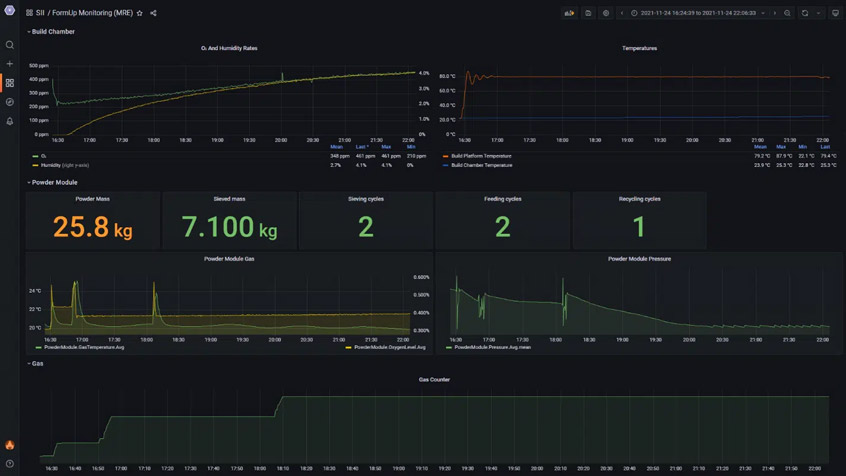846x476 pixels.
Task: Collapse the Powder Module row
Action: (x=54, y=183)
